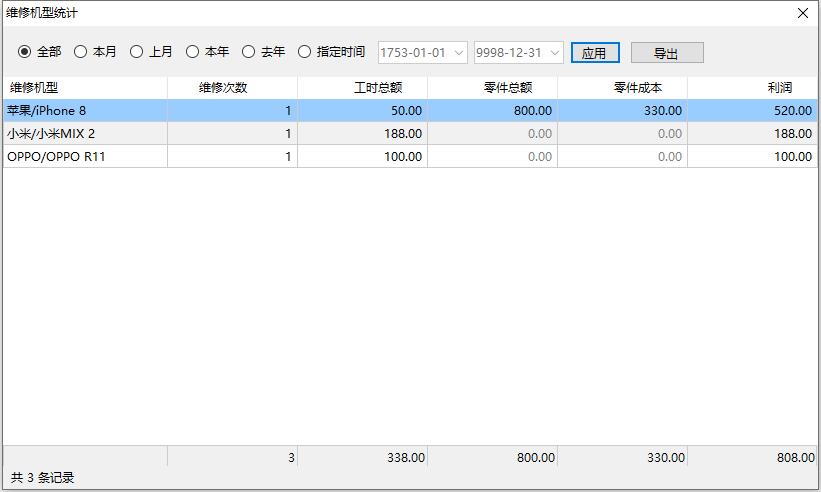Click the repair count 1 for OPPO R11

click(x=232, y=156)
